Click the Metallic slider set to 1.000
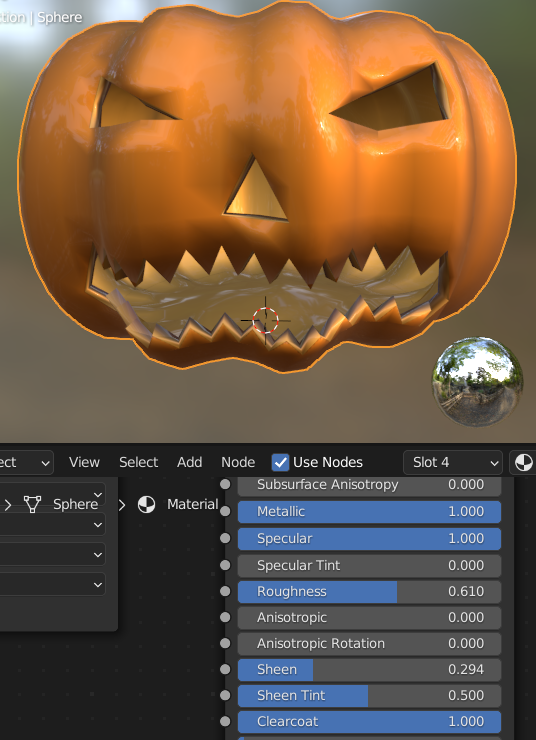The height and width of the screenshot is (740, 536). click(369, 512)
